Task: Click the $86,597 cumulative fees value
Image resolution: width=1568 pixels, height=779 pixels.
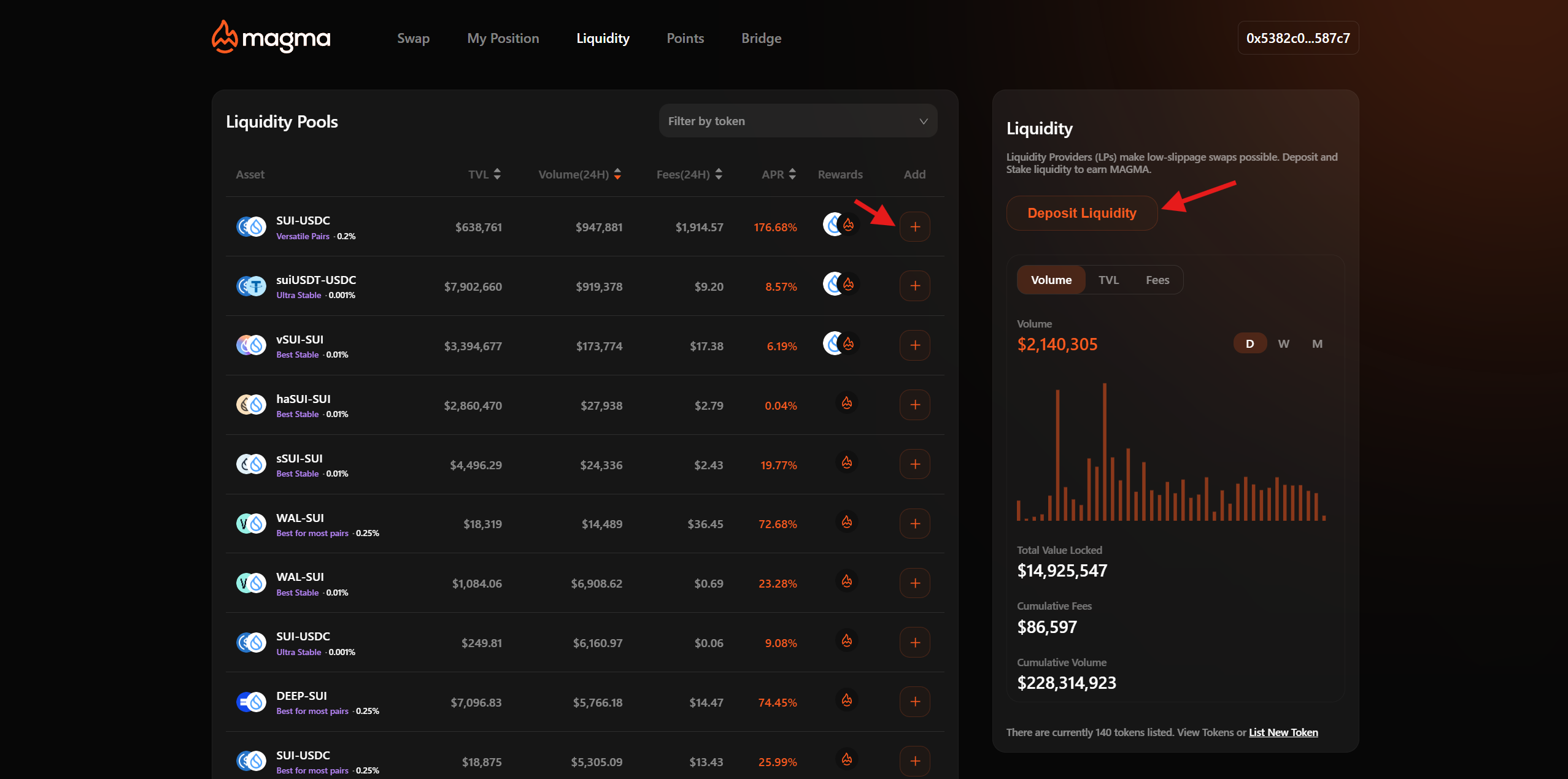Action: [x=1047, y=627]
